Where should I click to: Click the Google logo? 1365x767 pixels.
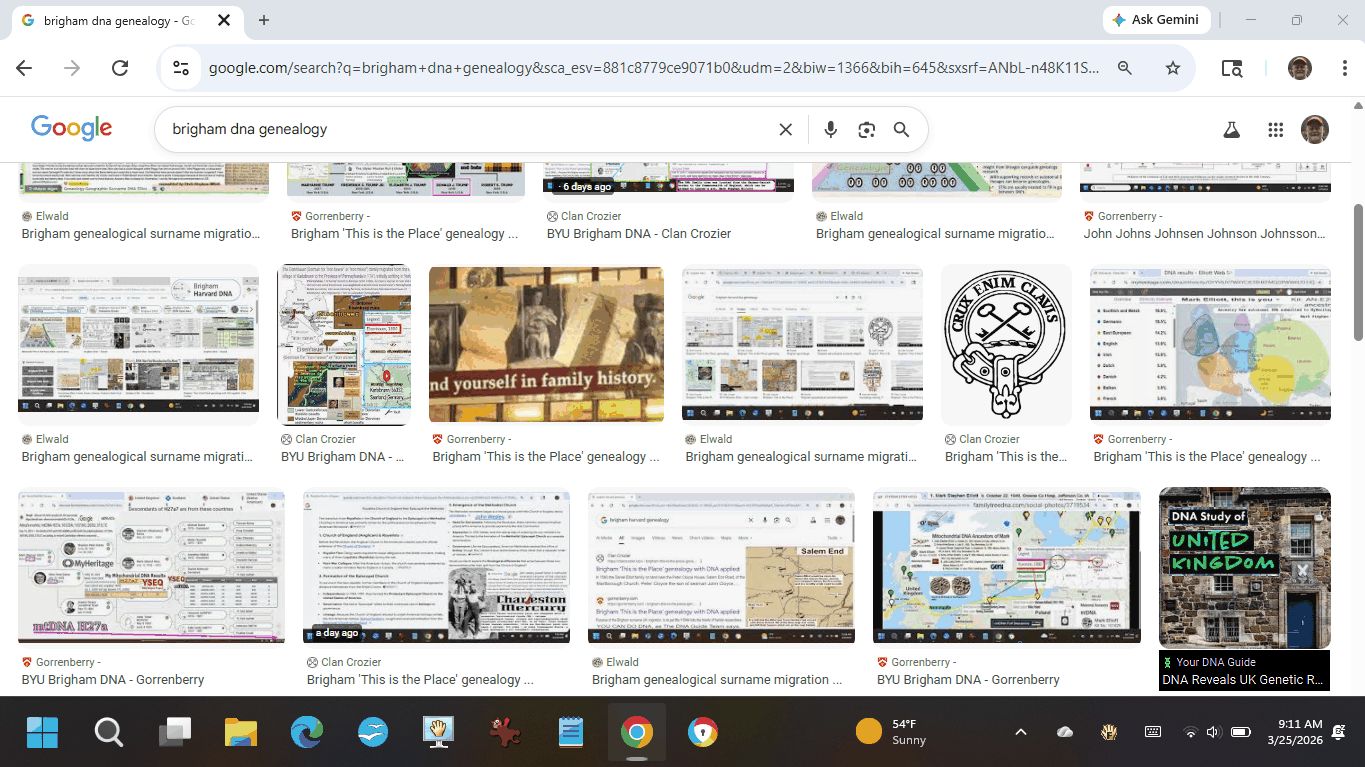[x=71, y=128]
